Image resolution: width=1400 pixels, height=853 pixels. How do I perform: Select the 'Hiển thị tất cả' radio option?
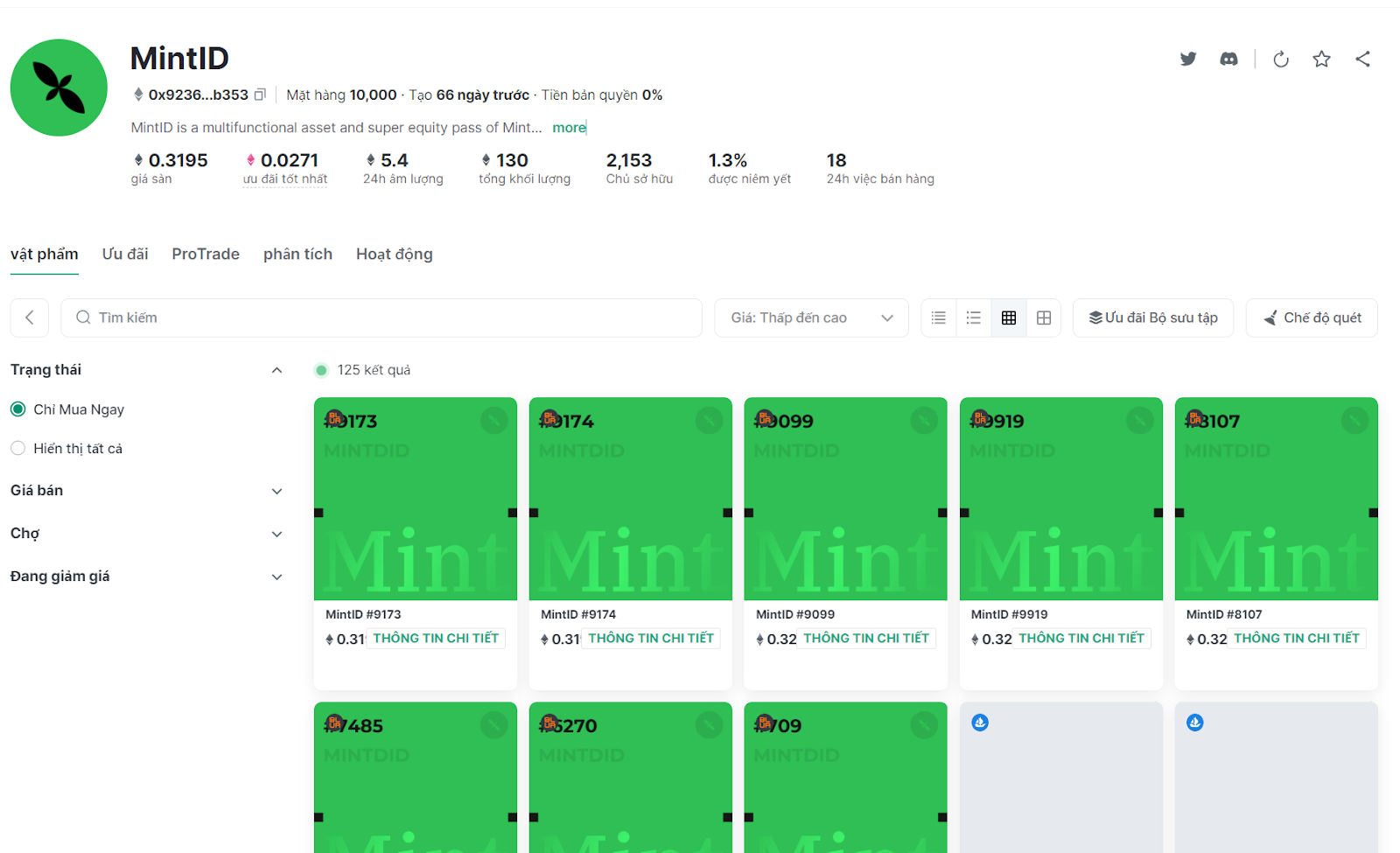click(x=17, y=448)
